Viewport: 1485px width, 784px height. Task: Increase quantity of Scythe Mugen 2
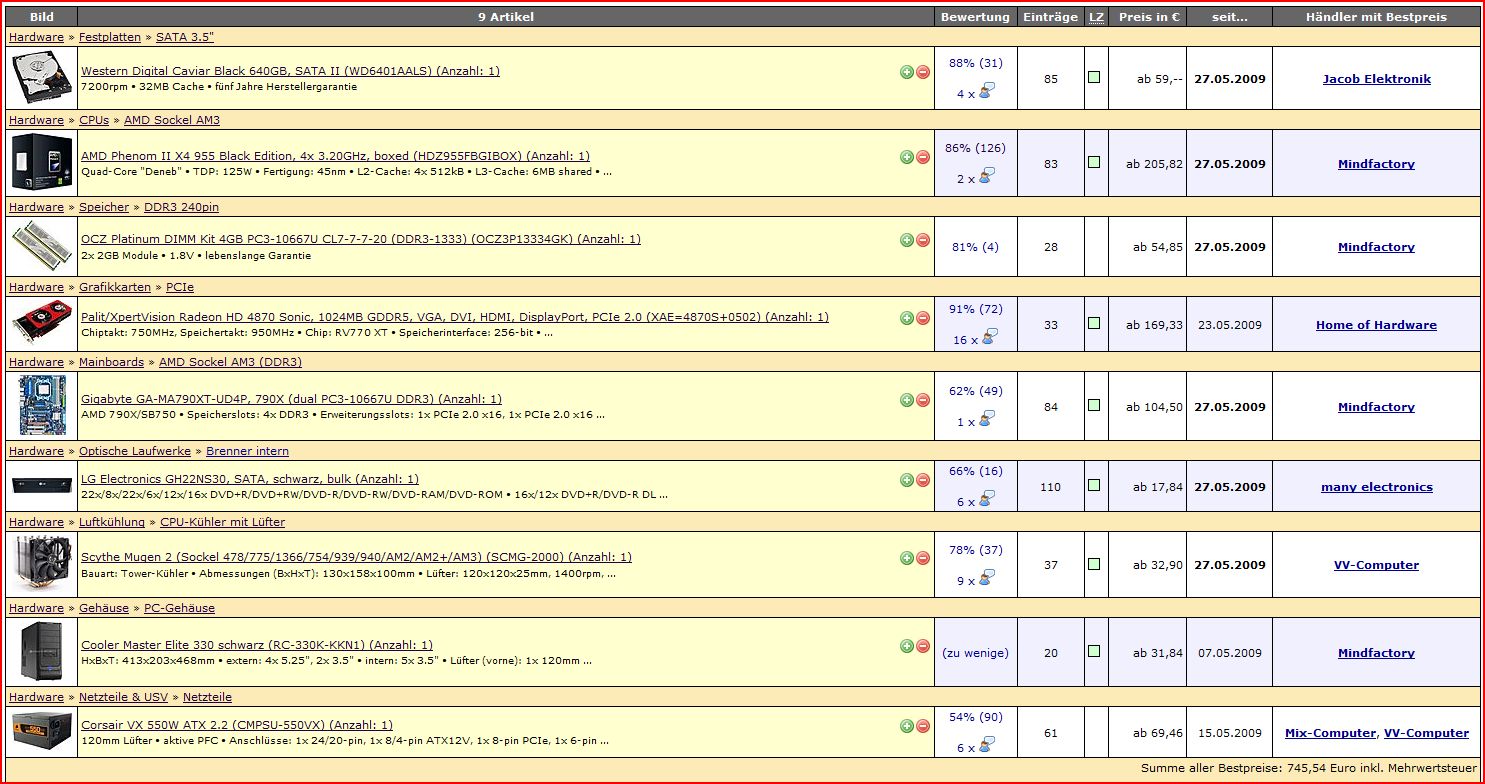[x=906, y=558]
